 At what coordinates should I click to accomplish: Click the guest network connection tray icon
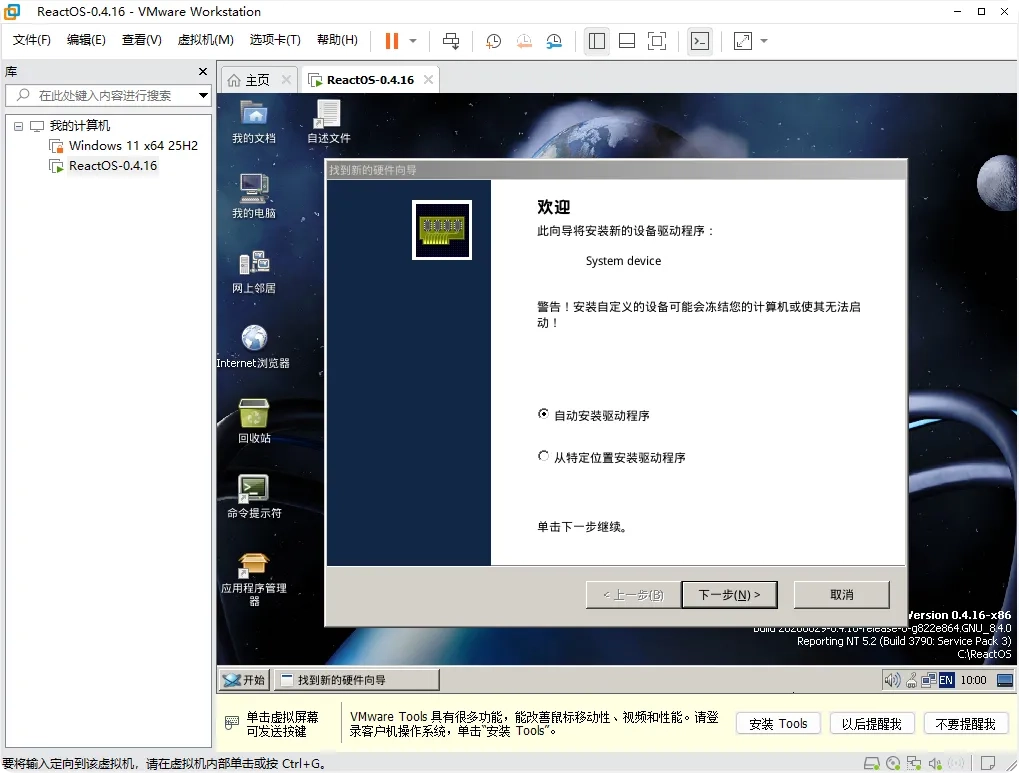(929, 680)
